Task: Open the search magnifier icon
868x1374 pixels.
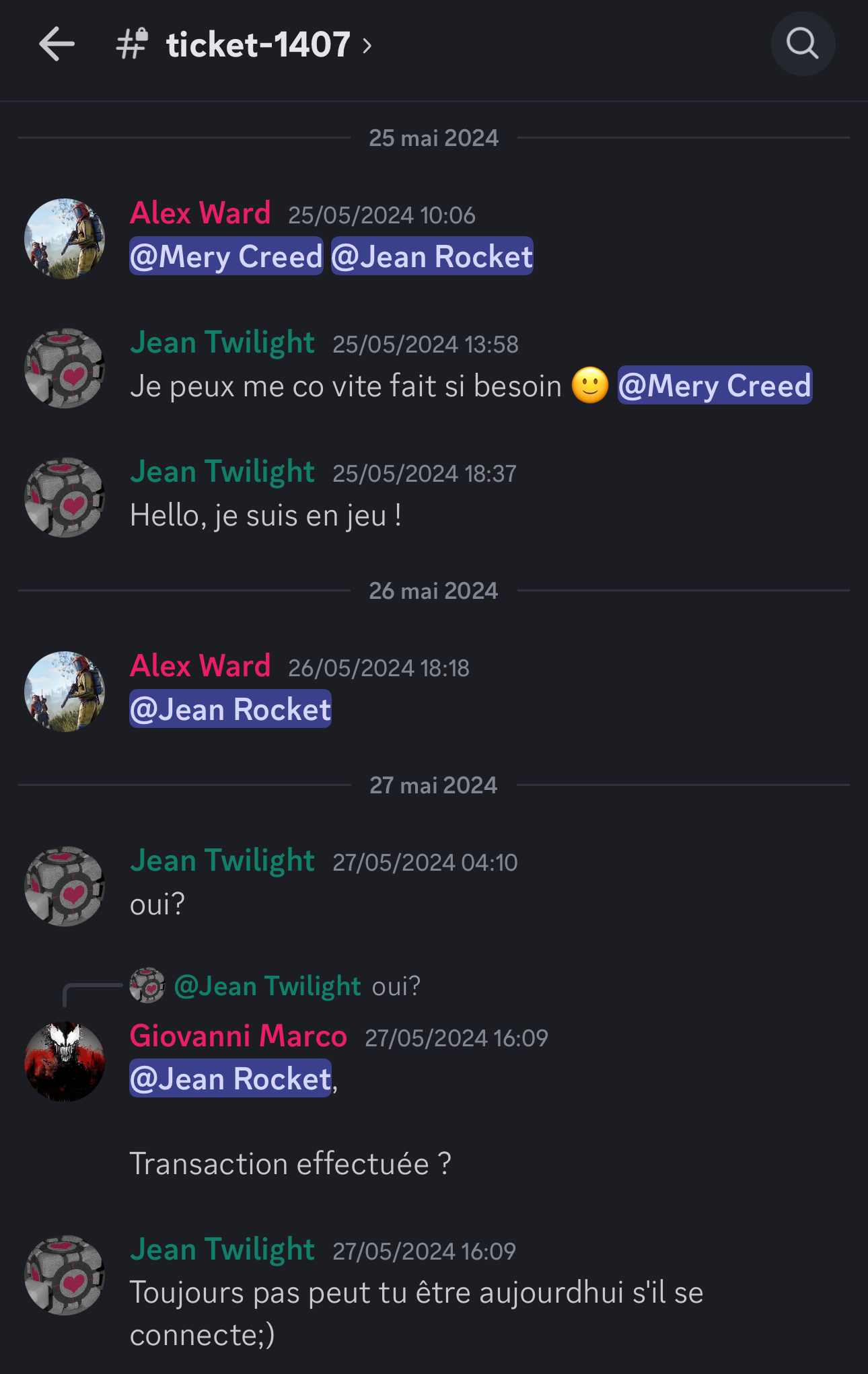Action: tap(803, 44)
